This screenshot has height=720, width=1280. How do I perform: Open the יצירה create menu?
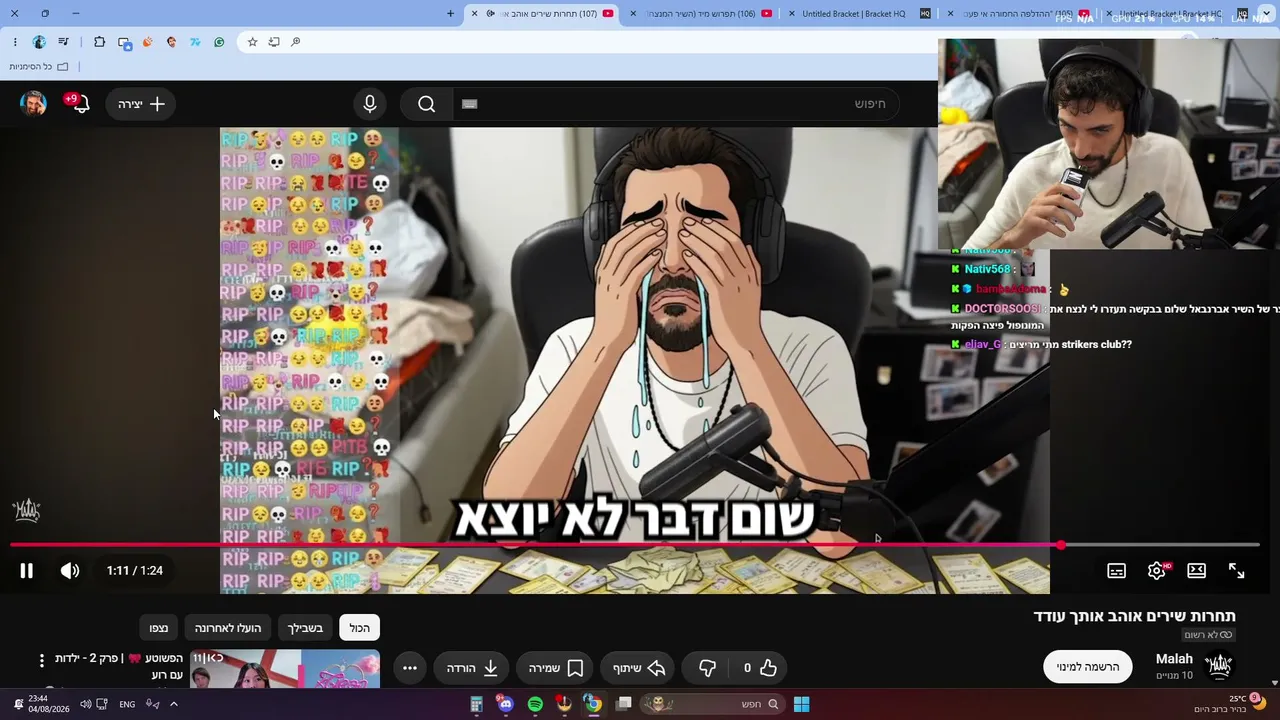pyautogui.click(x=141, y=104)
